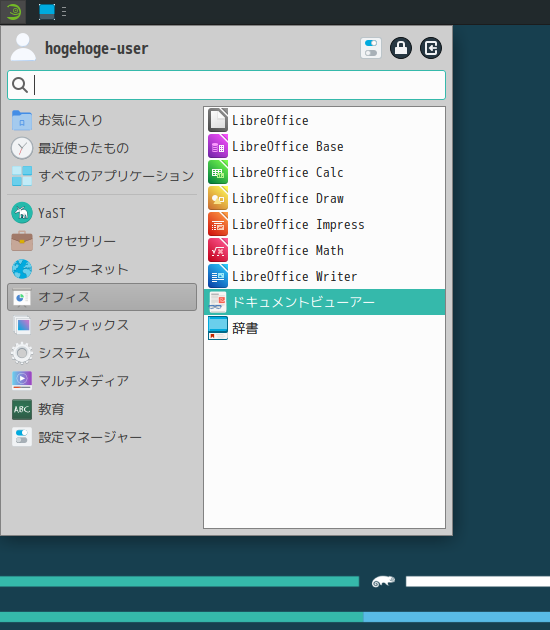Click the graphics picture frame icon

click(x=22, y=325)
